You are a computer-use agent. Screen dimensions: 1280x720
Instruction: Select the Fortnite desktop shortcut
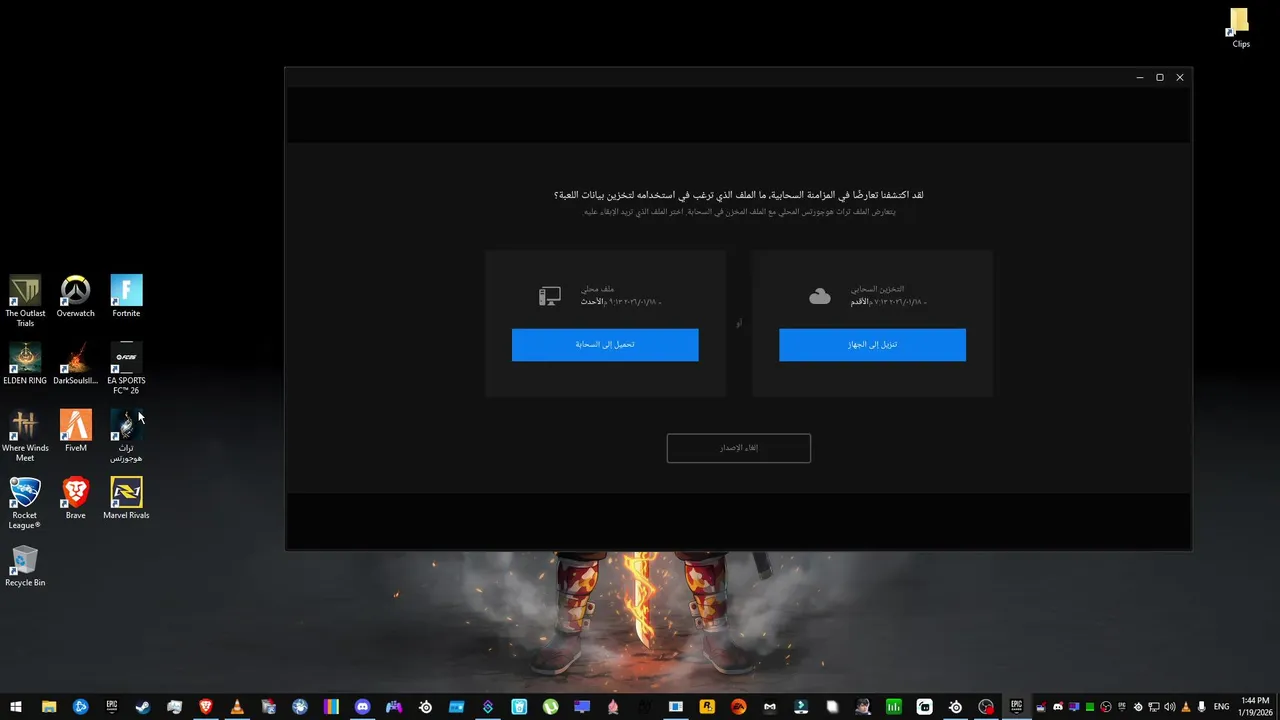(x=126, y=296)
